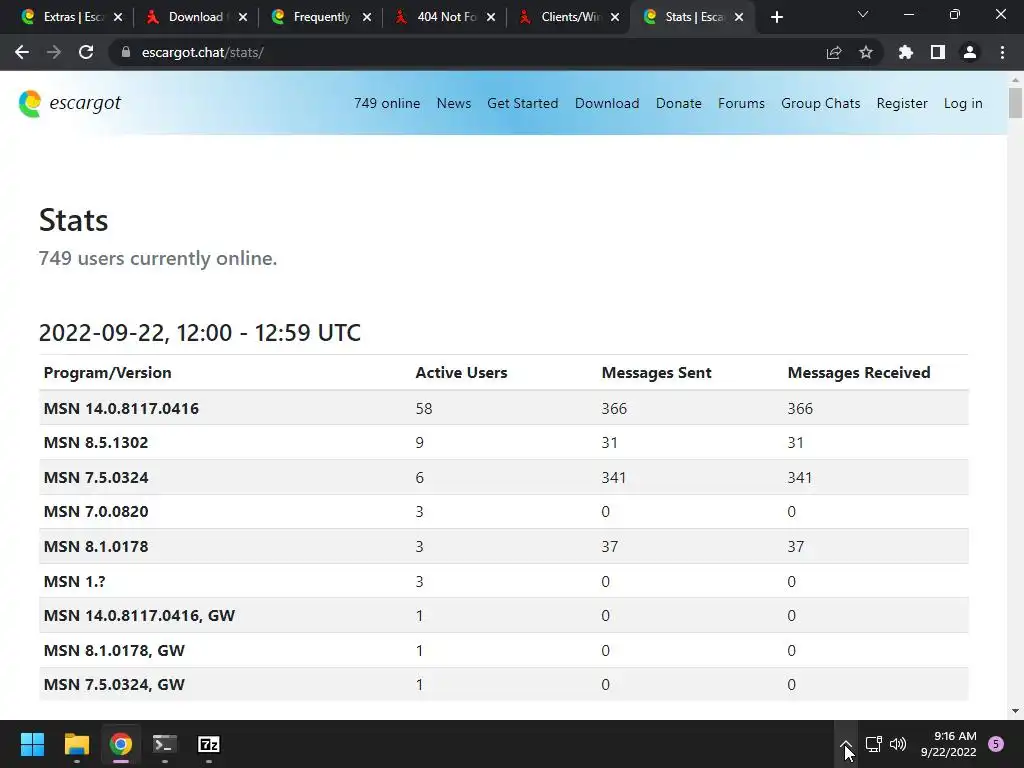Visit the Donate page

679,103
